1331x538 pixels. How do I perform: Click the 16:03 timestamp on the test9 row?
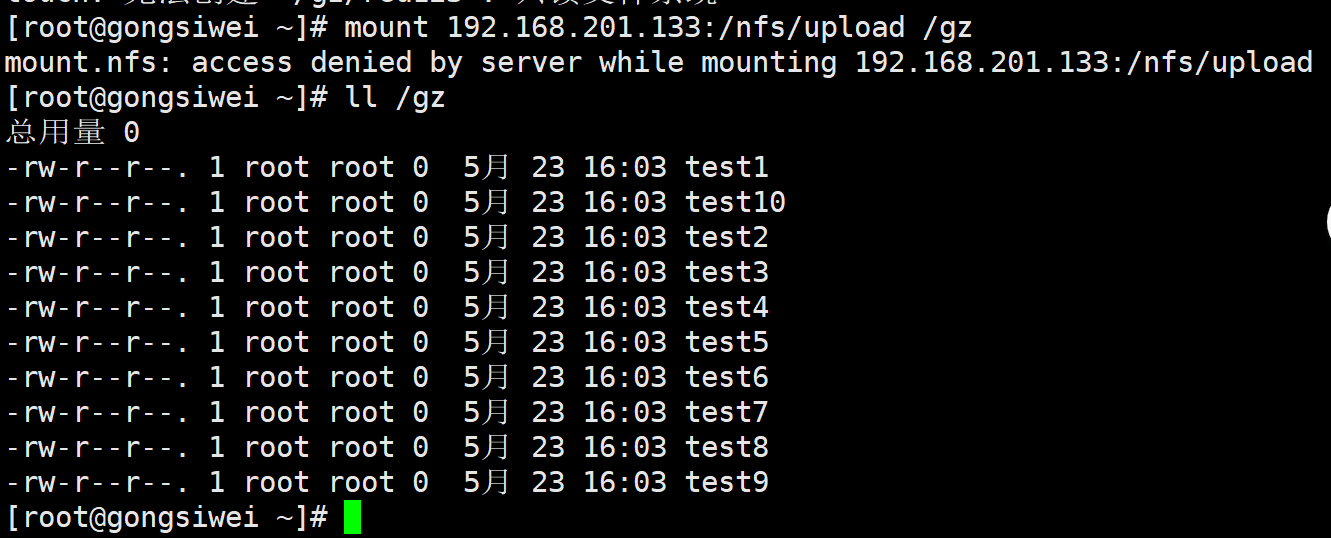tap(625, 483)
